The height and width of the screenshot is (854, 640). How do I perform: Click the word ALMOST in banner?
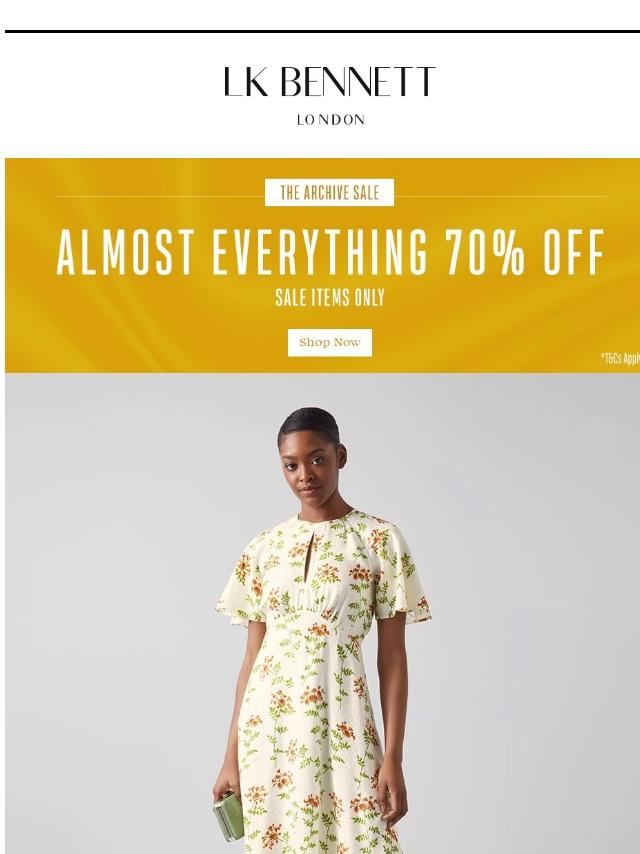126,252
